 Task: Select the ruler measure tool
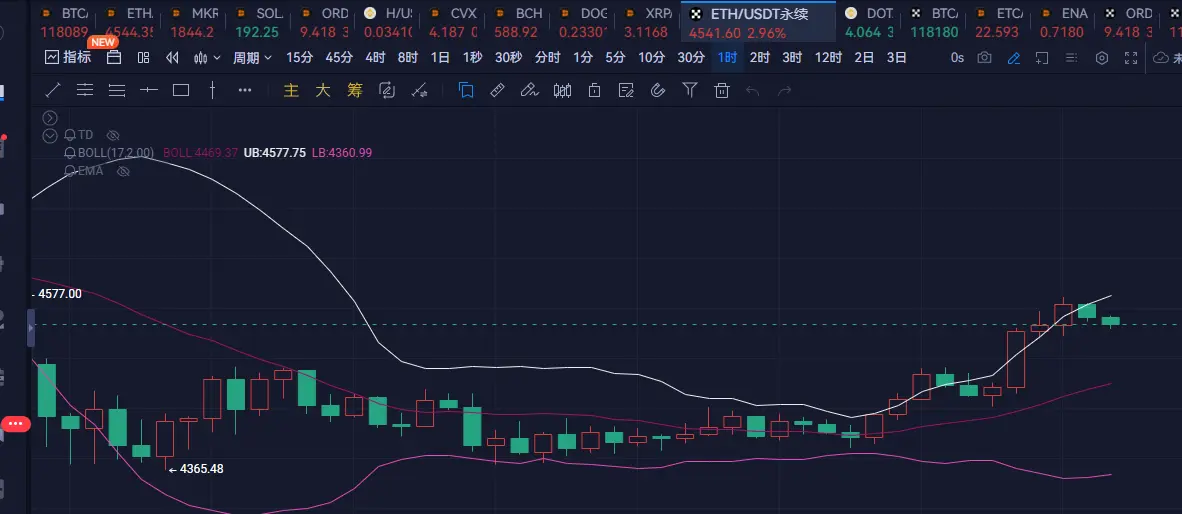click(x=498, y=90)
